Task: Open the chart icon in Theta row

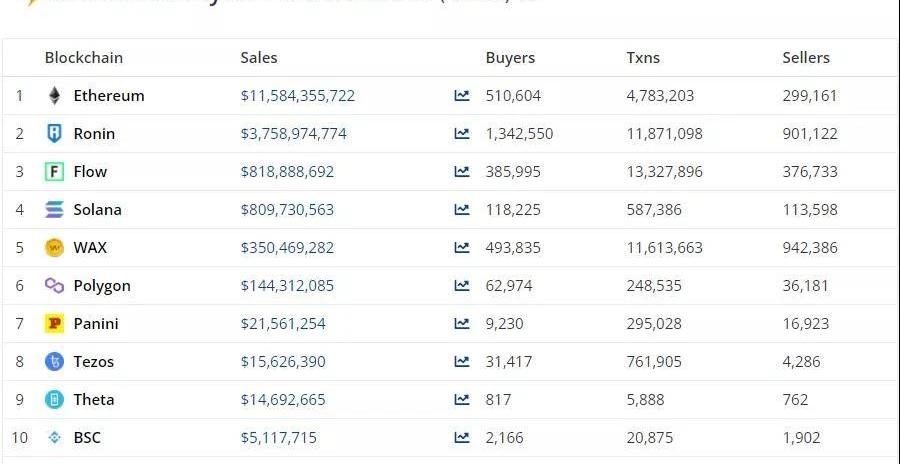Action: [461, 400]
